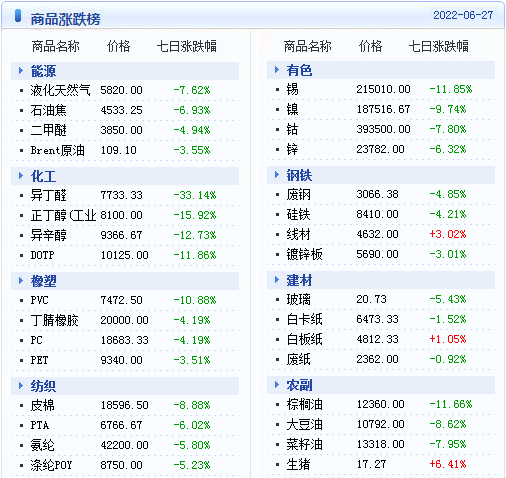Select the 丁腈橡胶 commodity
Viewport: 506px width, 478px height.
54,320
